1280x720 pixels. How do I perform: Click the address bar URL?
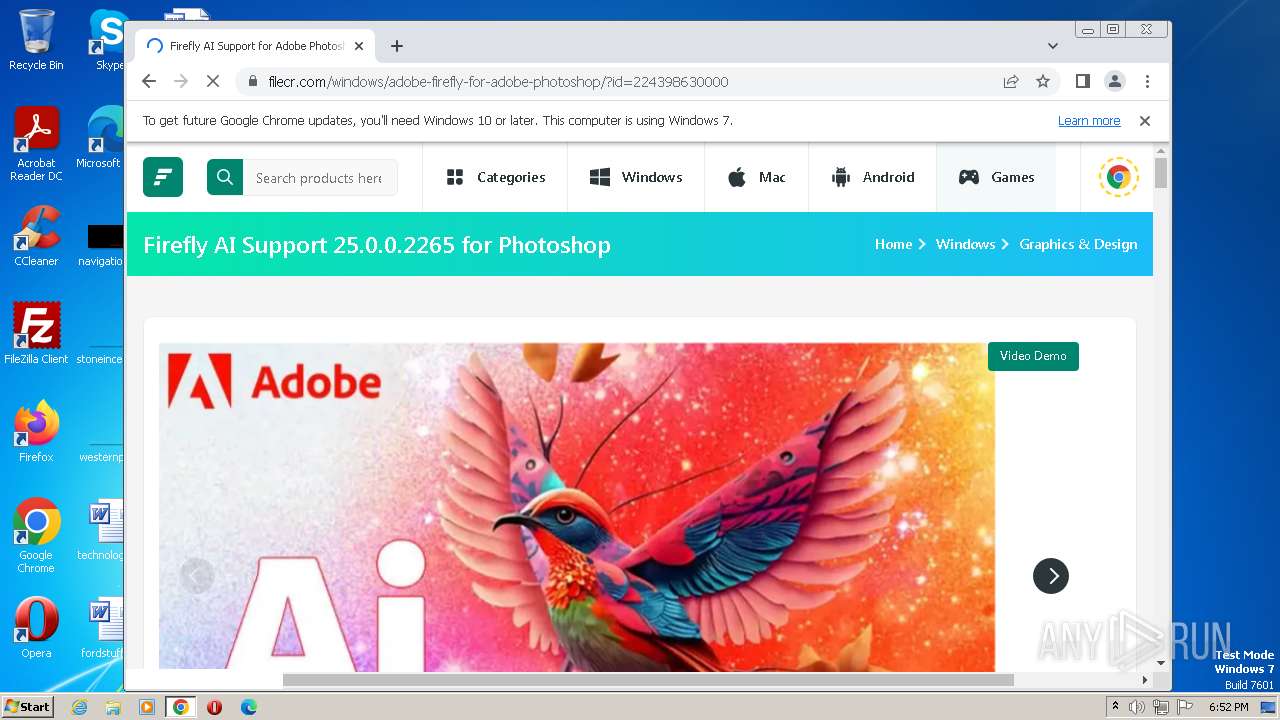click(498, 82)
